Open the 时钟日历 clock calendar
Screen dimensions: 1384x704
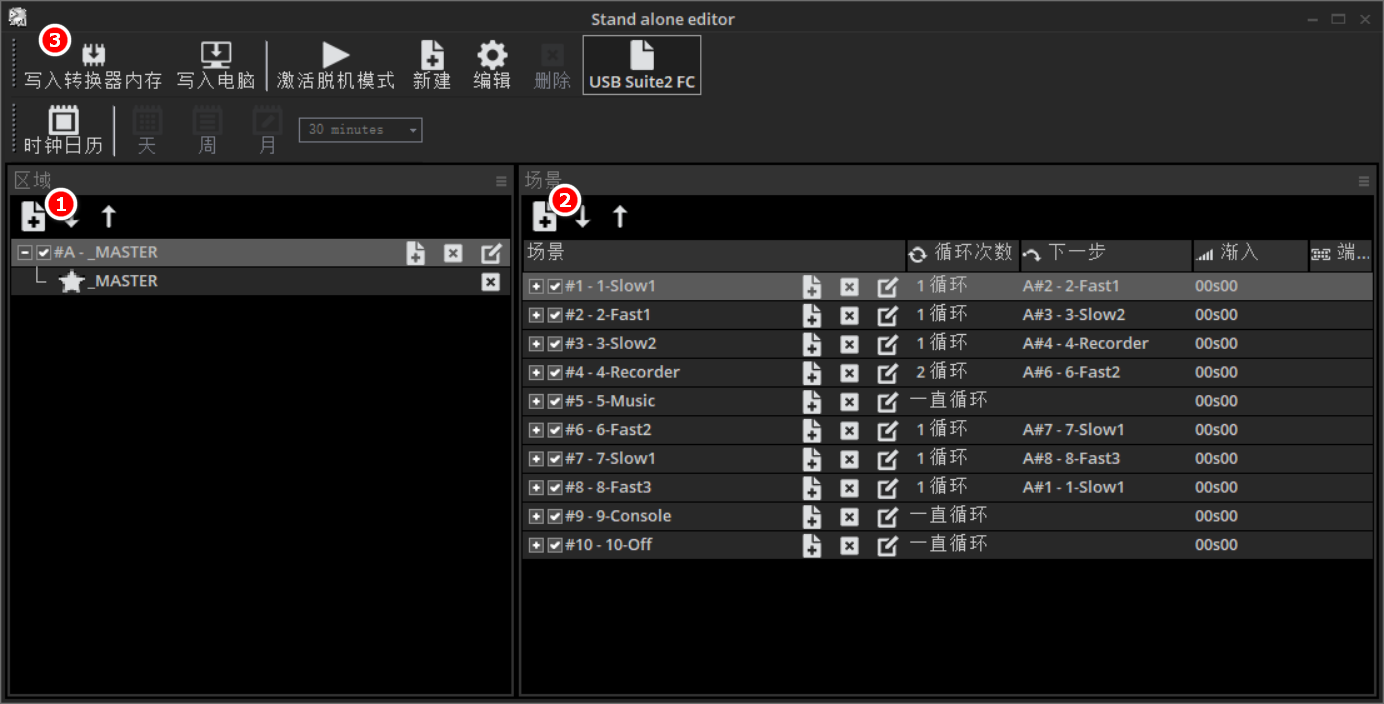click(x=63, y=121)
